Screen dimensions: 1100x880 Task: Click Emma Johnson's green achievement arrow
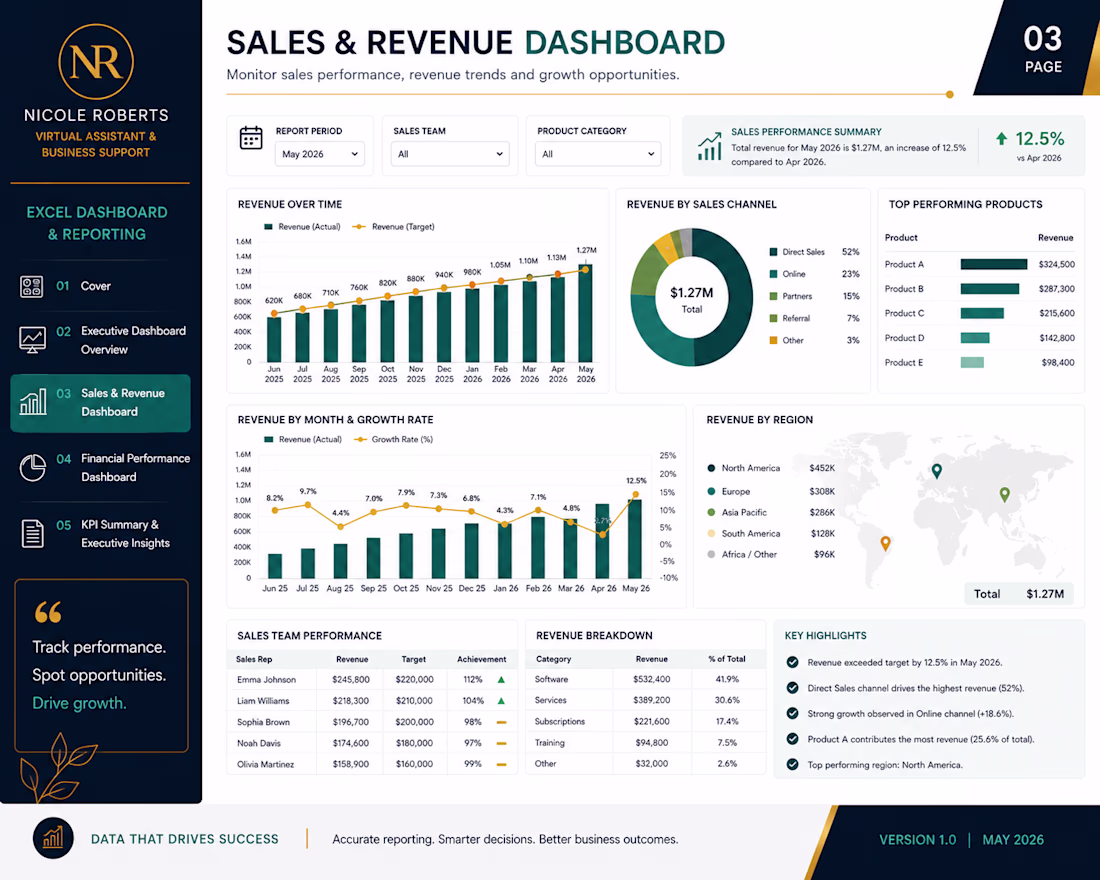(502, 679)
